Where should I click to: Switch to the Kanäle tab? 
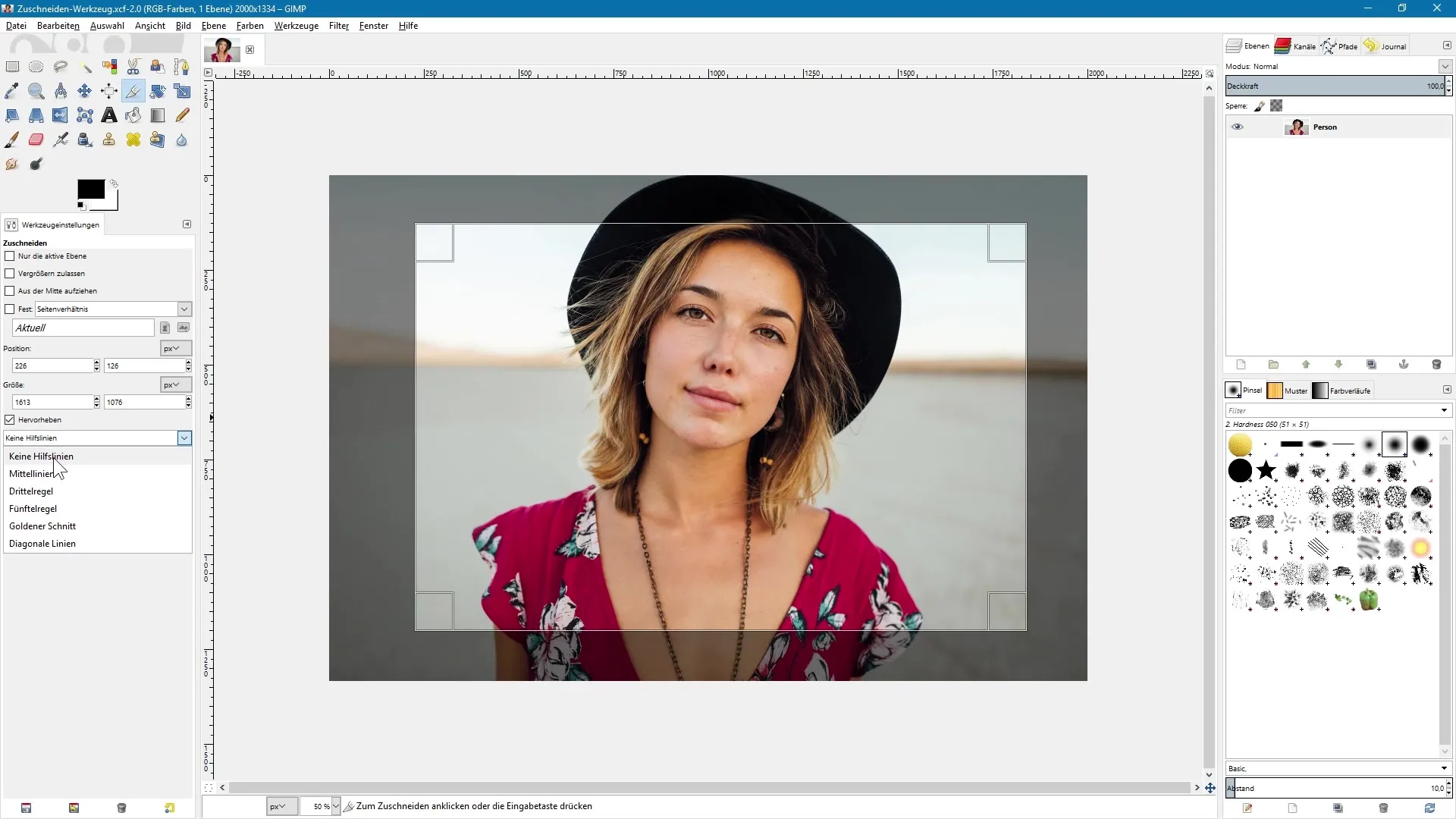pos(1295,46)
